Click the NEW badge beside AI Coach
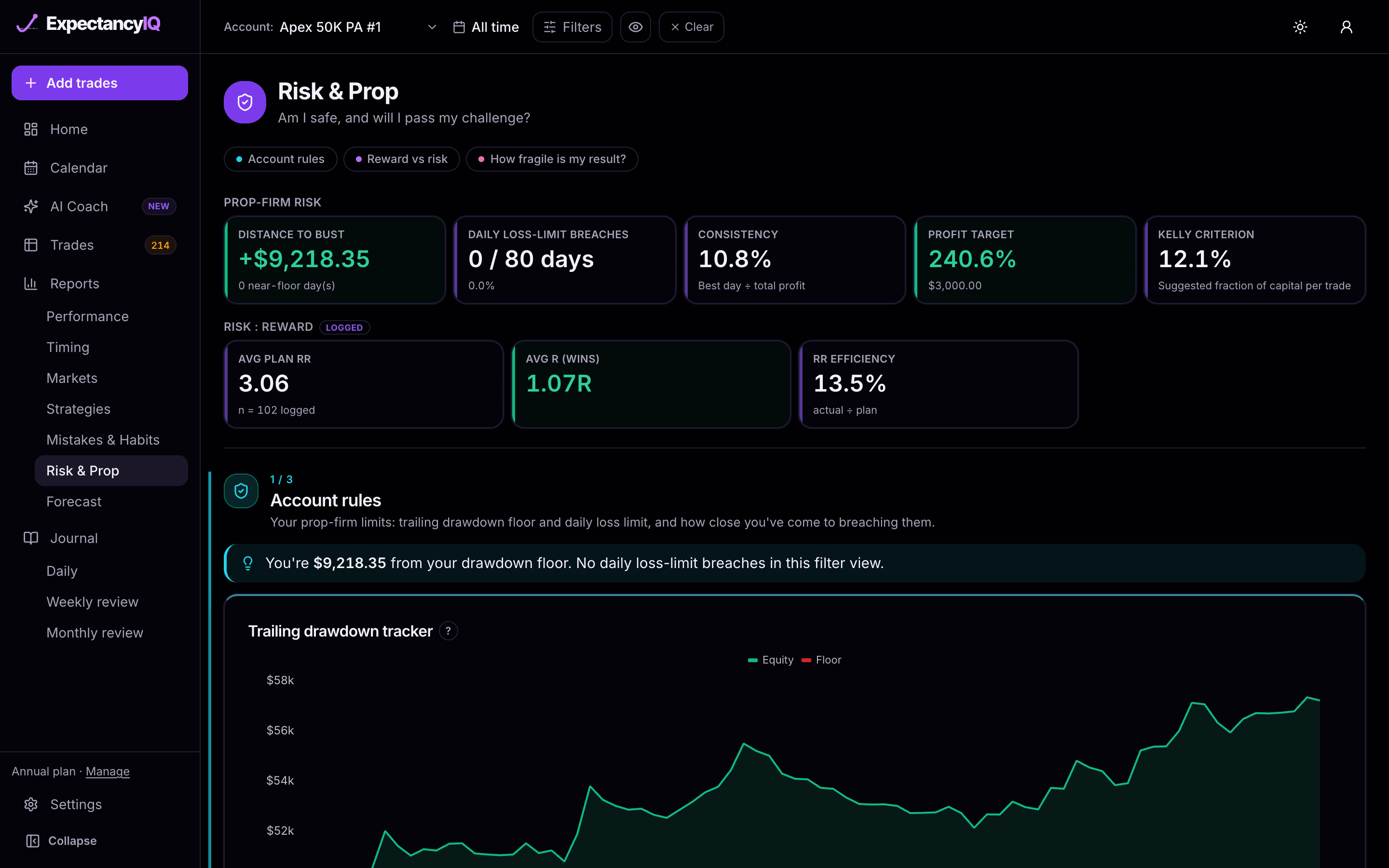This screenshot has width=1389, height=868. pos(159,207)
